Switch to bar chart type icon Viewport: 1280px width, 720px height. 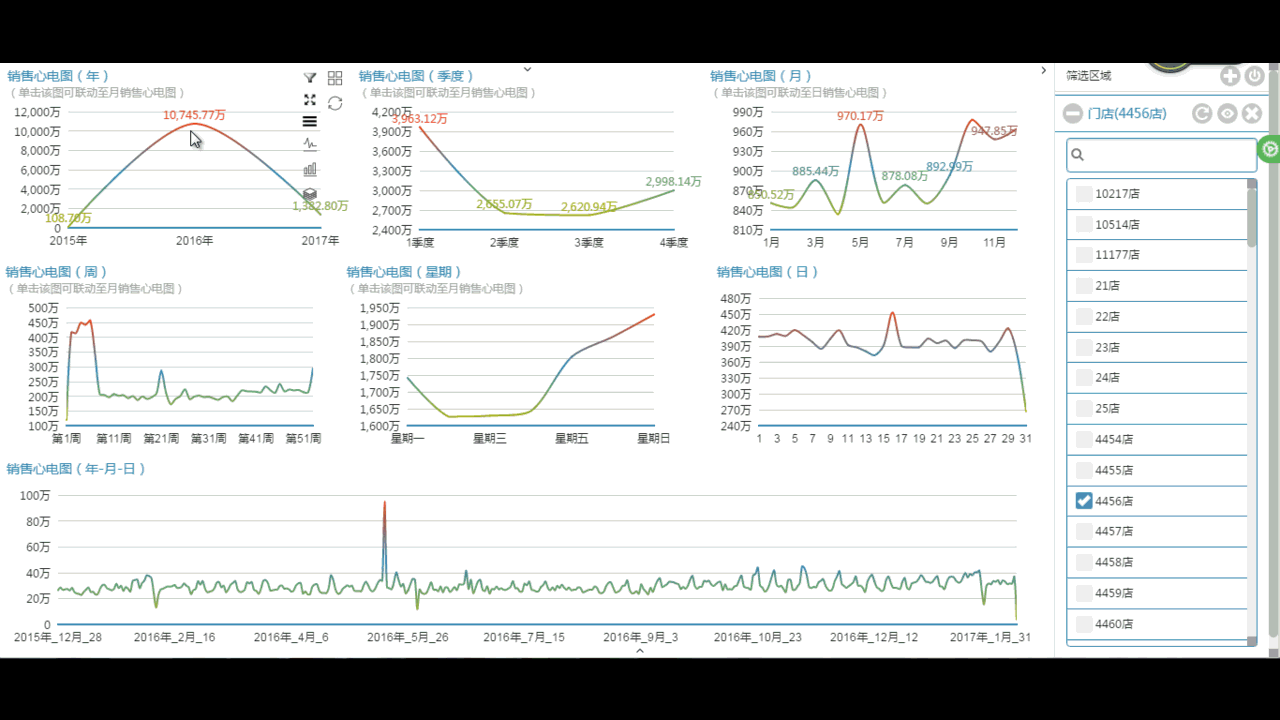310,169
